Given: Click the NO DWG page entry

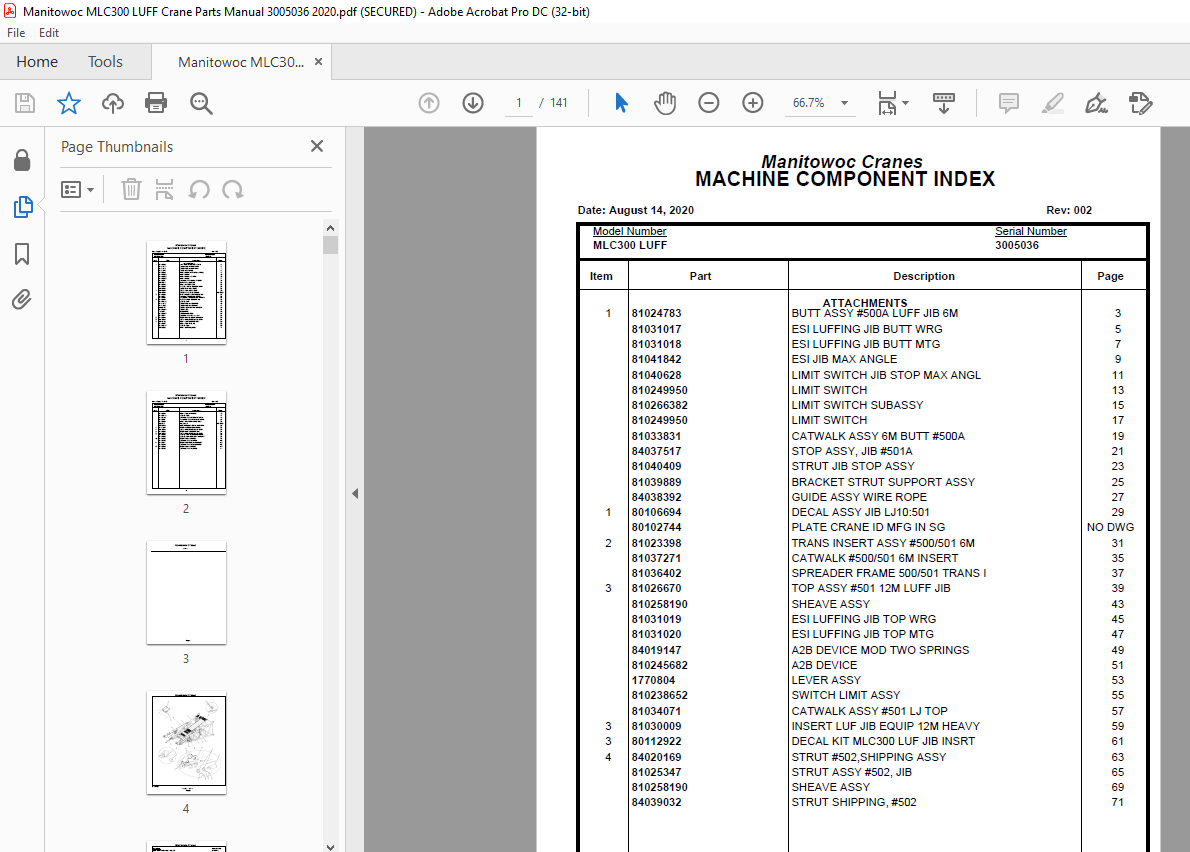Looking at the screenshot, I should point(1110,527).
